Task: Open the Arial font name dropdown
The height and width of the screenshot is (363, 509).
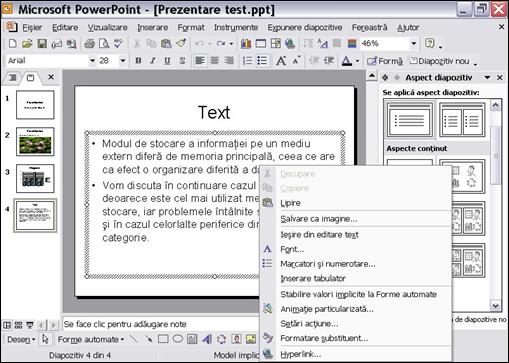Action: [92, 61]
